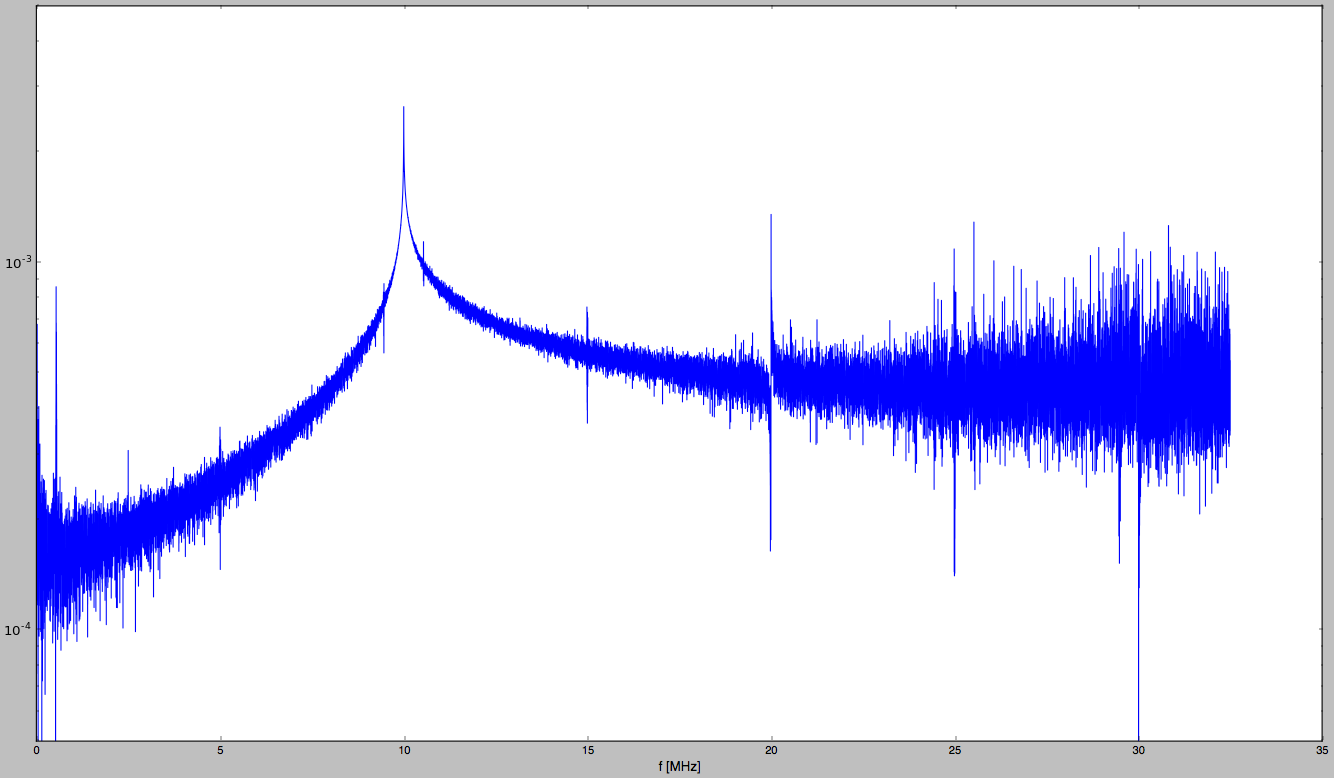
Task: Click the 'f [MHz]' x-axis label
Action: coord(679,767)
